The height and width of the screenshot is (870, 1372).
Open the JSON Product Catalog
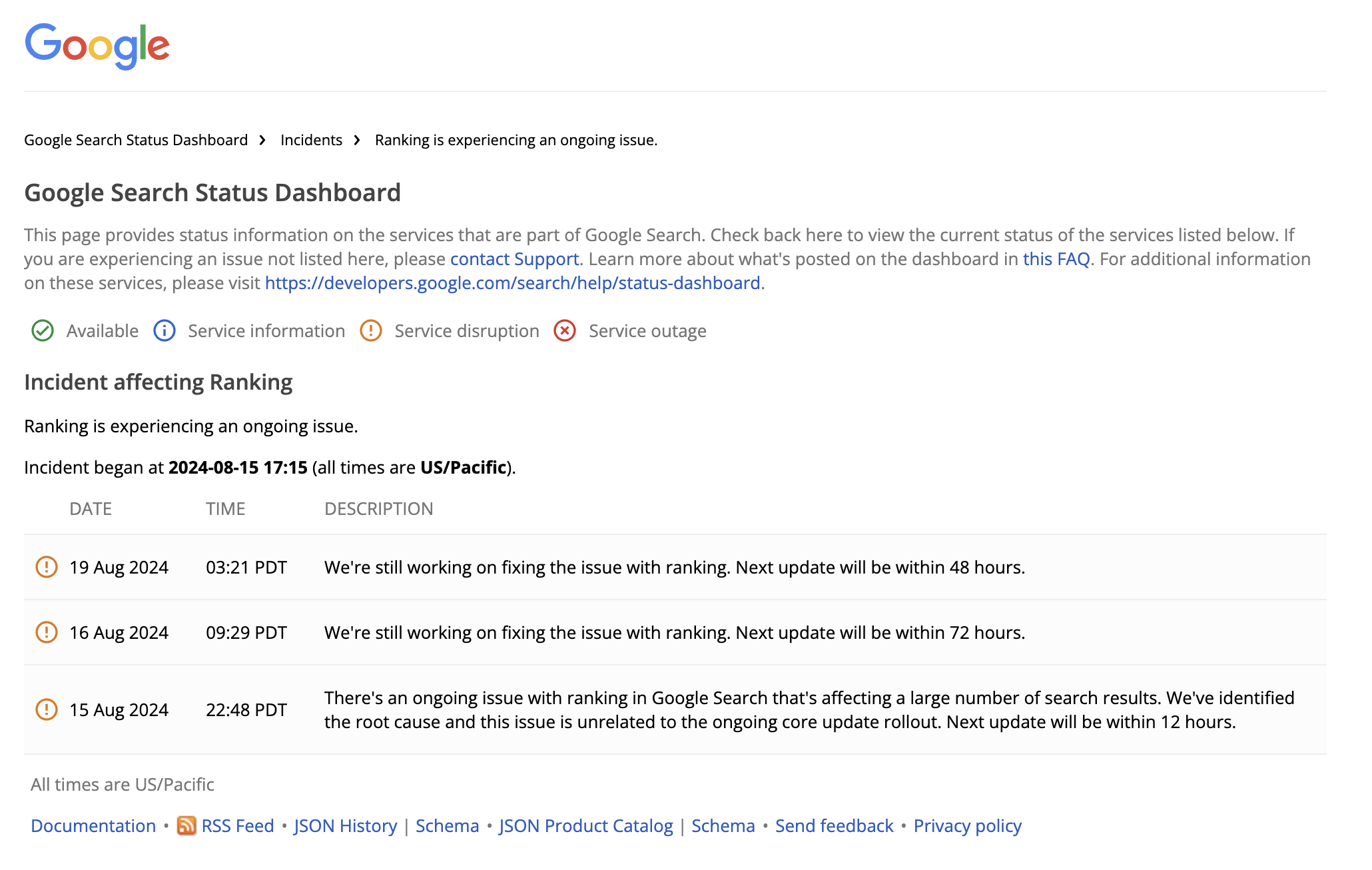[586, 825]
